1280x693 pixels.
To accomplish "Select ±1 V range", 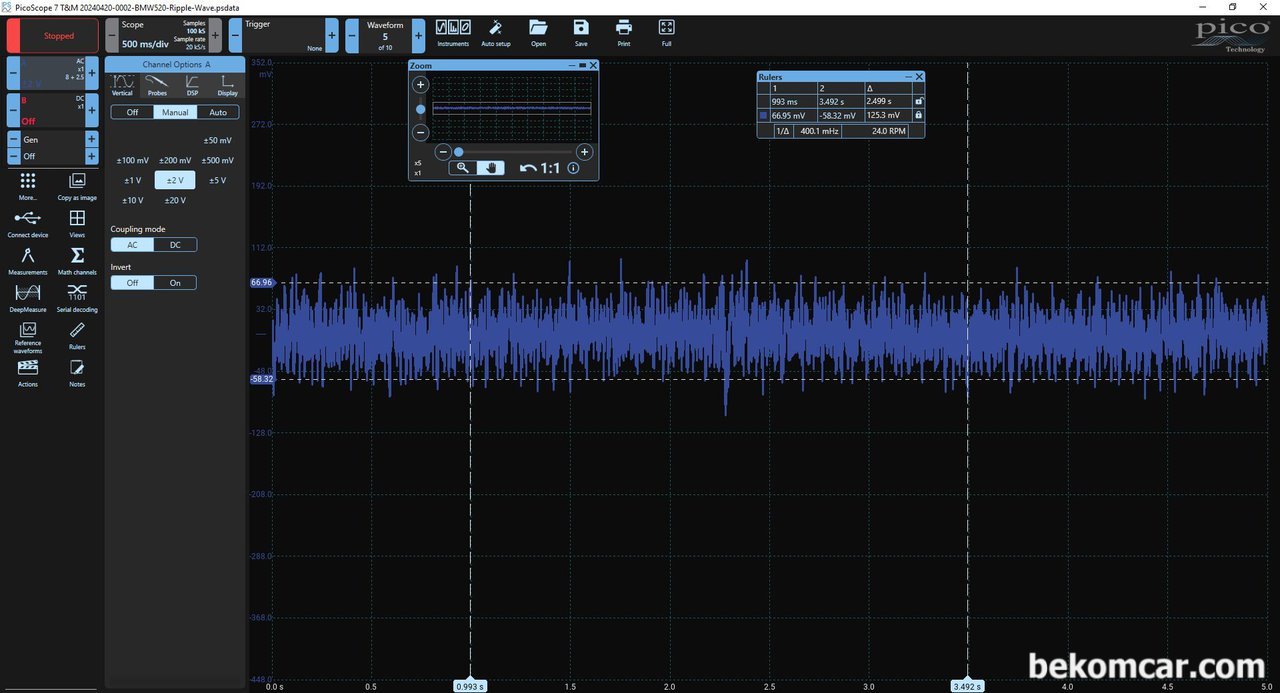I will coord(133,180).
